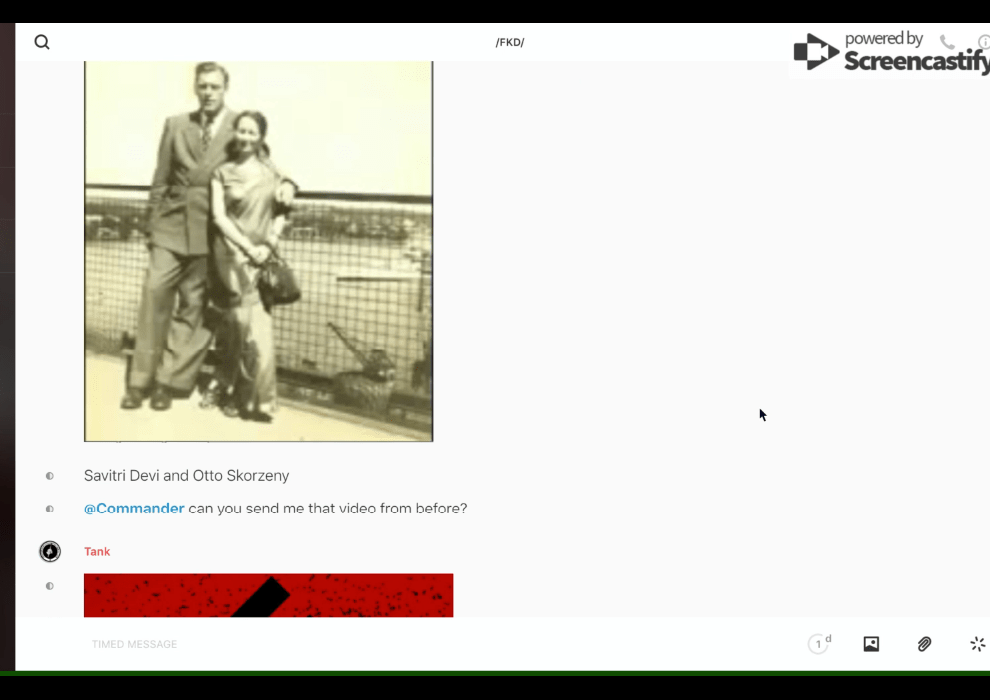Open Tank's profile from sender name
Viewport: 990px width, 700px height.
(97, 552)
